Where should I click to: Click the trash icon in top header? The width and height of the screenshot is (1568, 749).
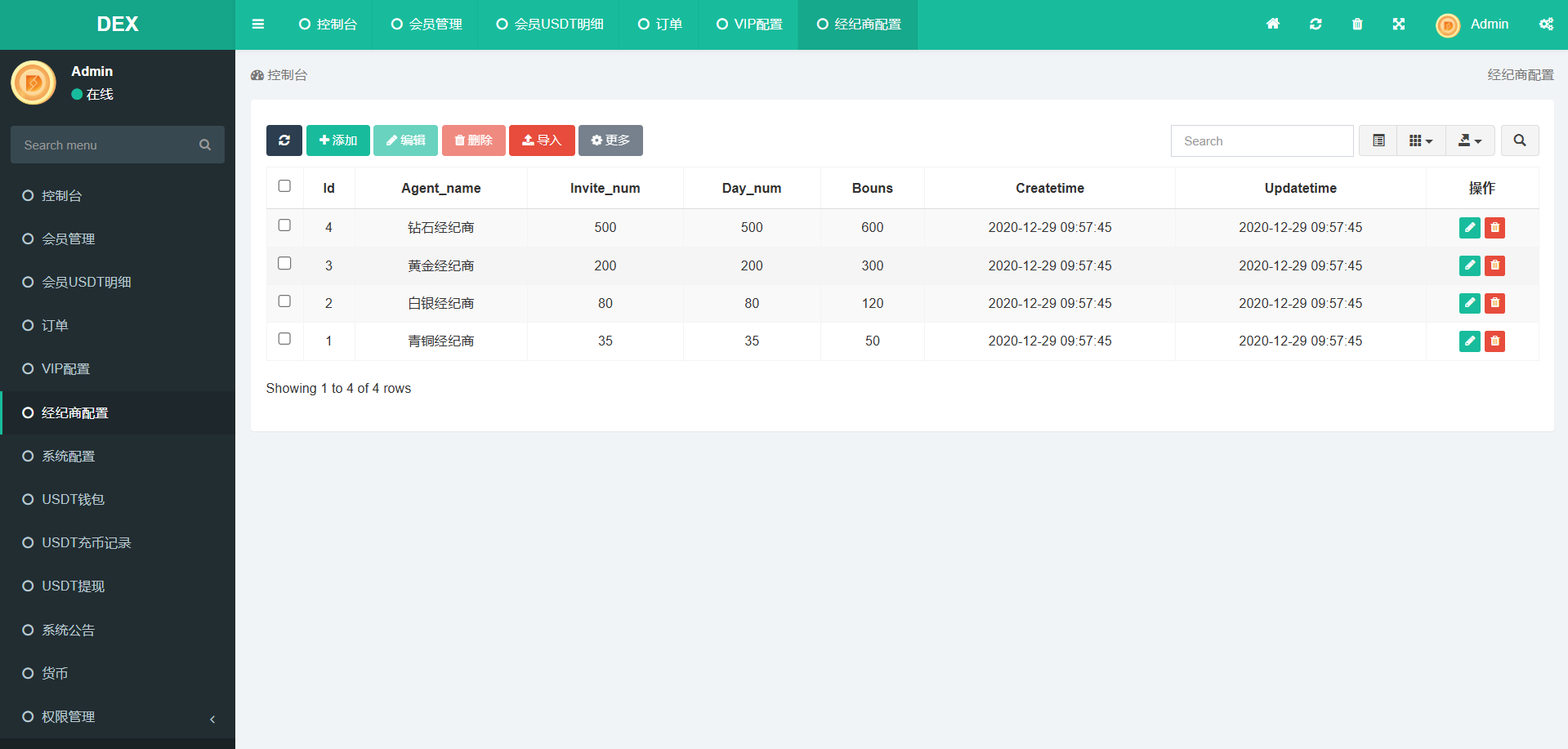point(1356,25)
